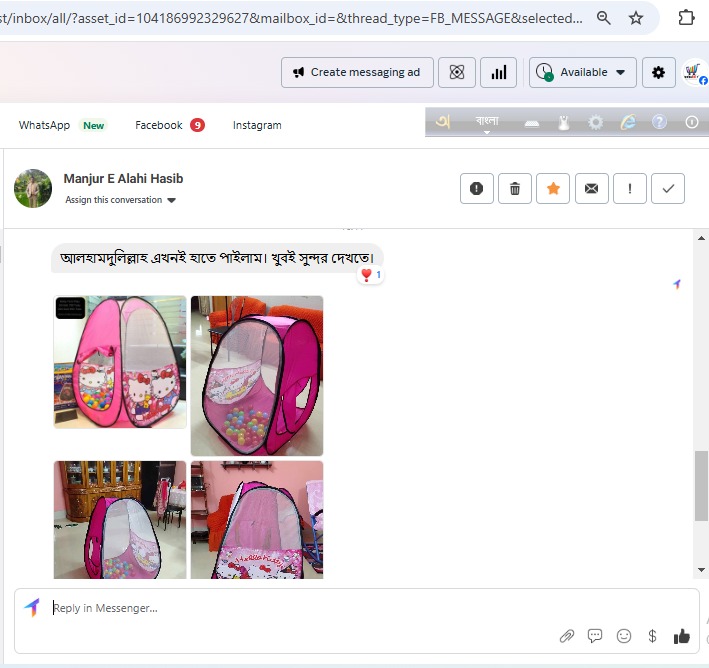The image size is (709, 668).
Task: Delete this conversation with trash icon
Action: coord(515,188)
